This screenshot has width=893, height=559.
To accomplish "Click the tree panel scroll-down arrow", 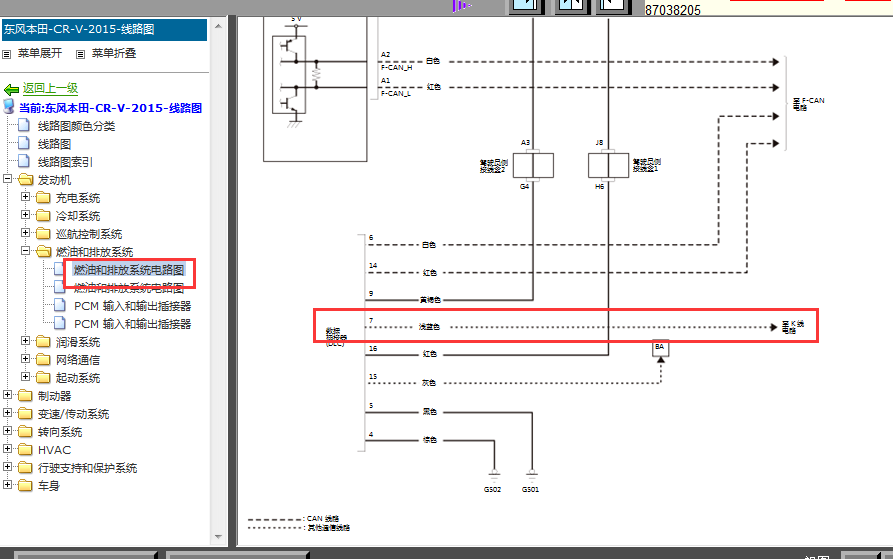I will [x=219, y=536].
